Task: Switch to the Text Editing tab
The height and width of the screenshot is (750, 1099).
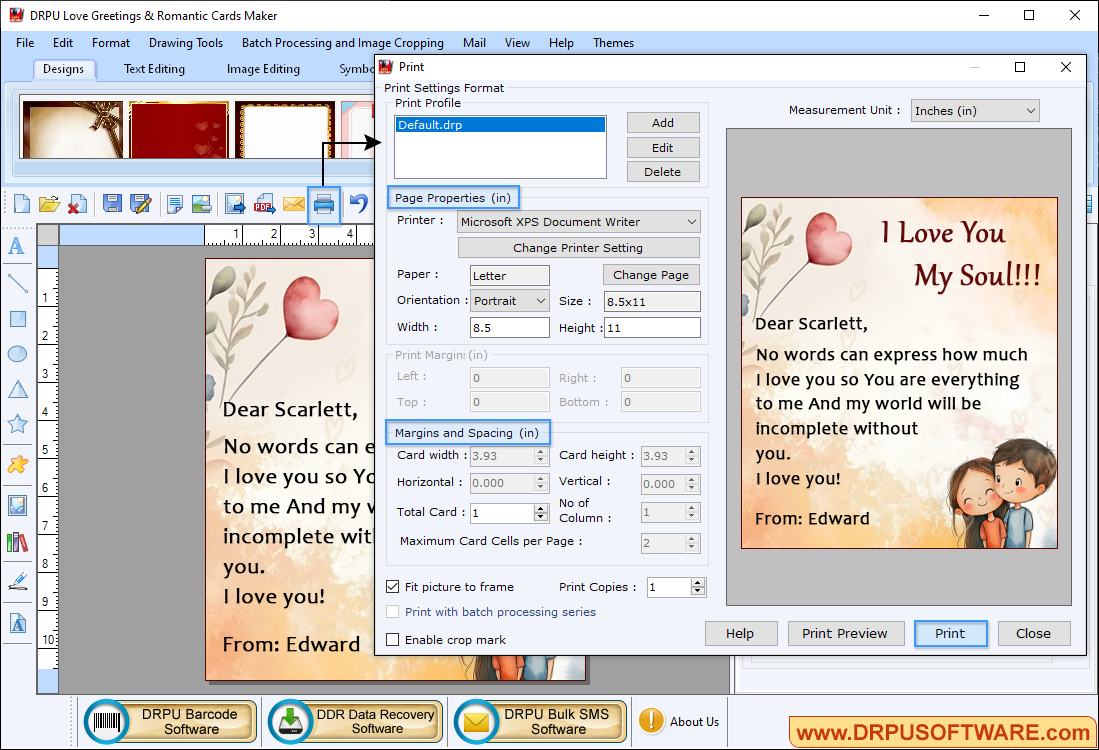Action: click(153, 68)
